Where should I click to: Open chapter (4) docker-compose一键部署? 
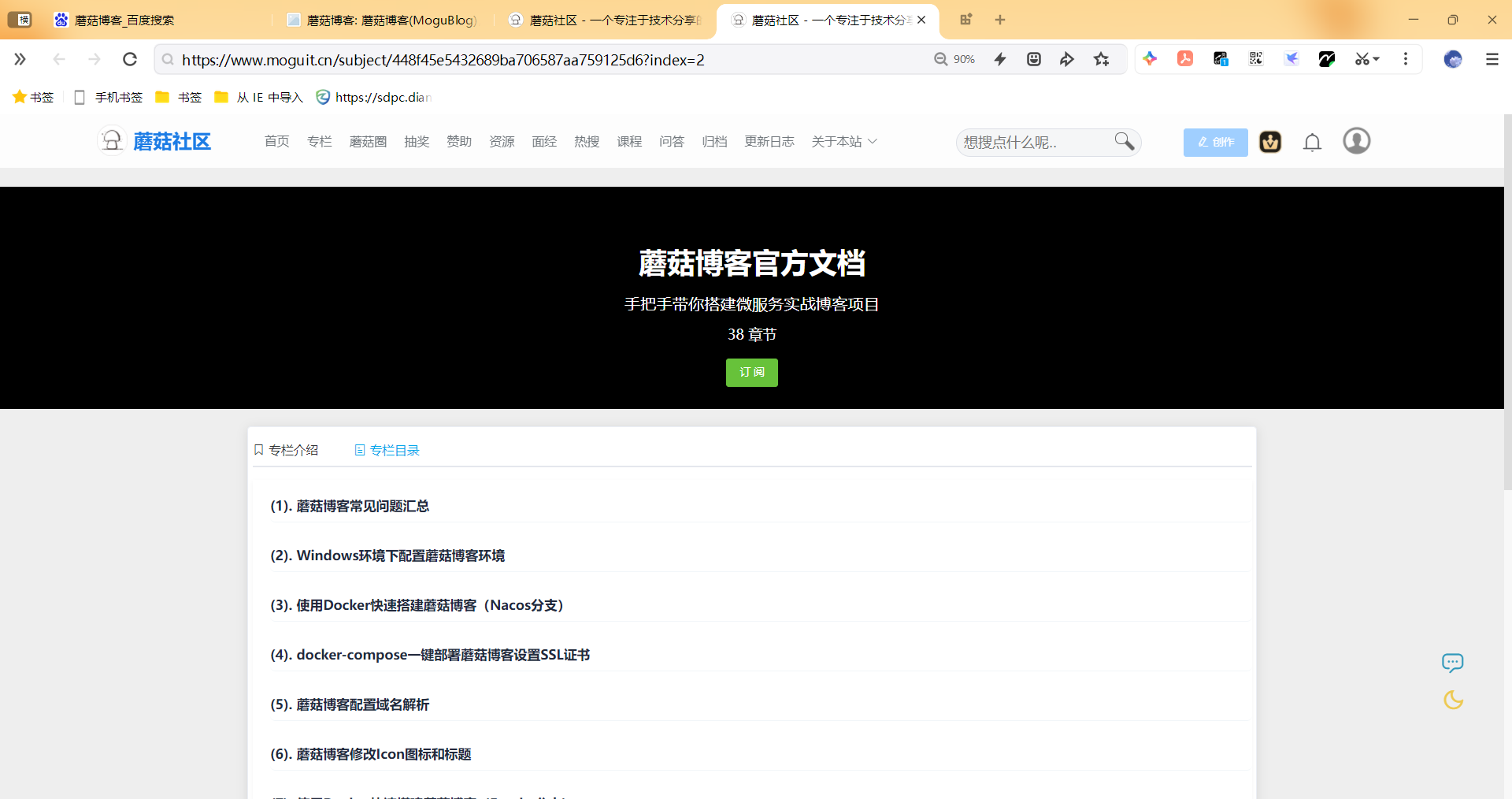coord(430,655)
